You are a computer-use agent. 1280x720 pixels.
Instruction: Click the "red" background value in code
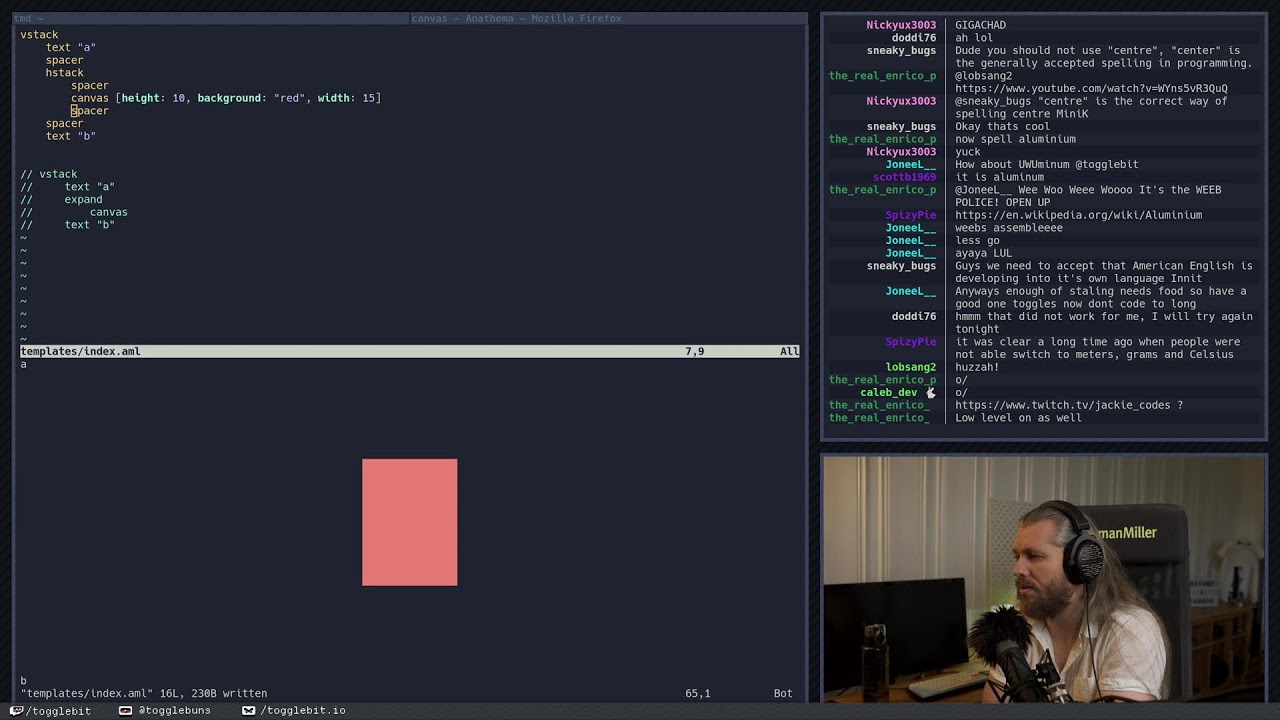(x=289, y=98)
